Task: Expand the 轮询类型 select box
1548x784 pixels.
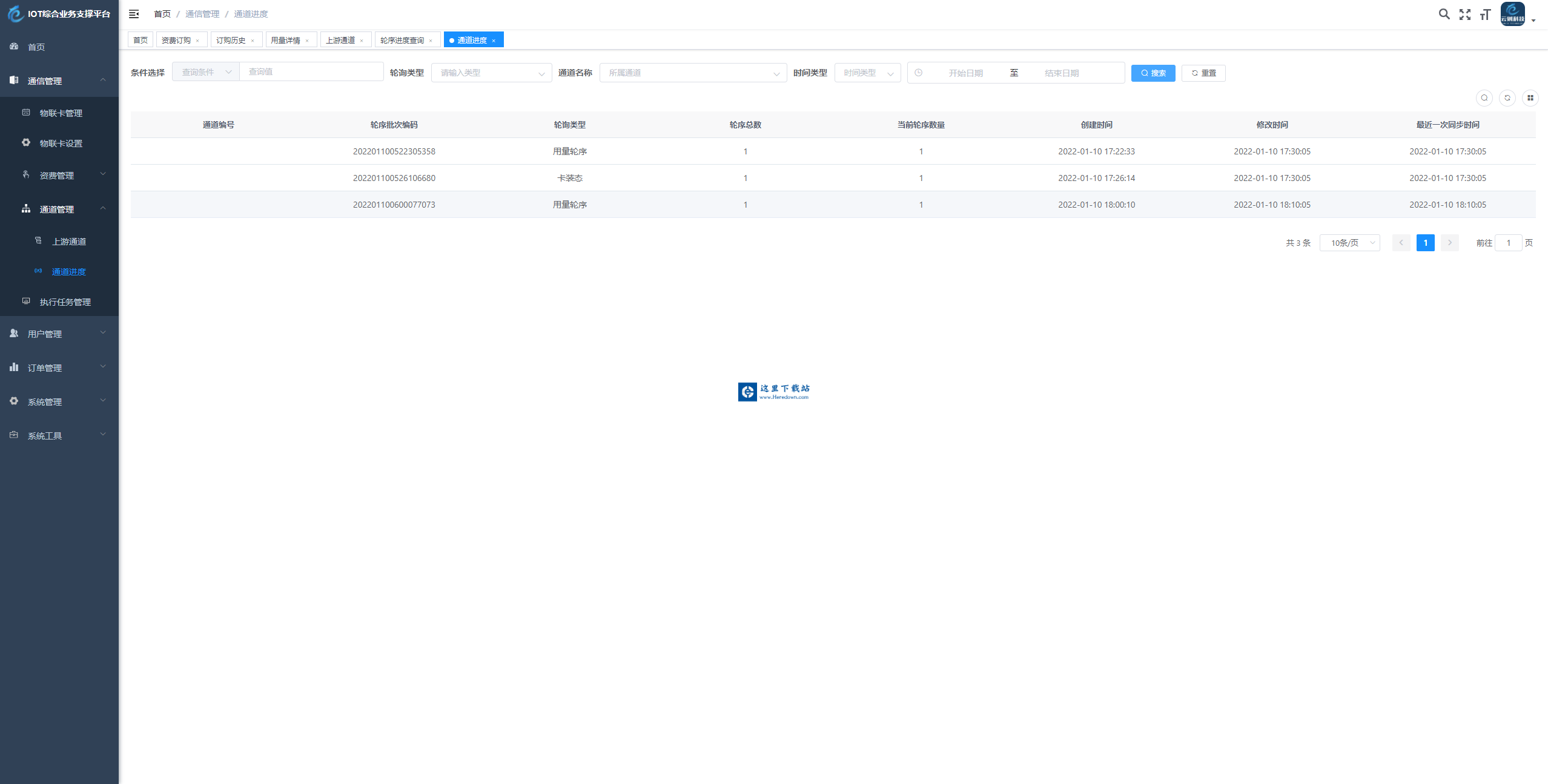Action: point(491,73)
